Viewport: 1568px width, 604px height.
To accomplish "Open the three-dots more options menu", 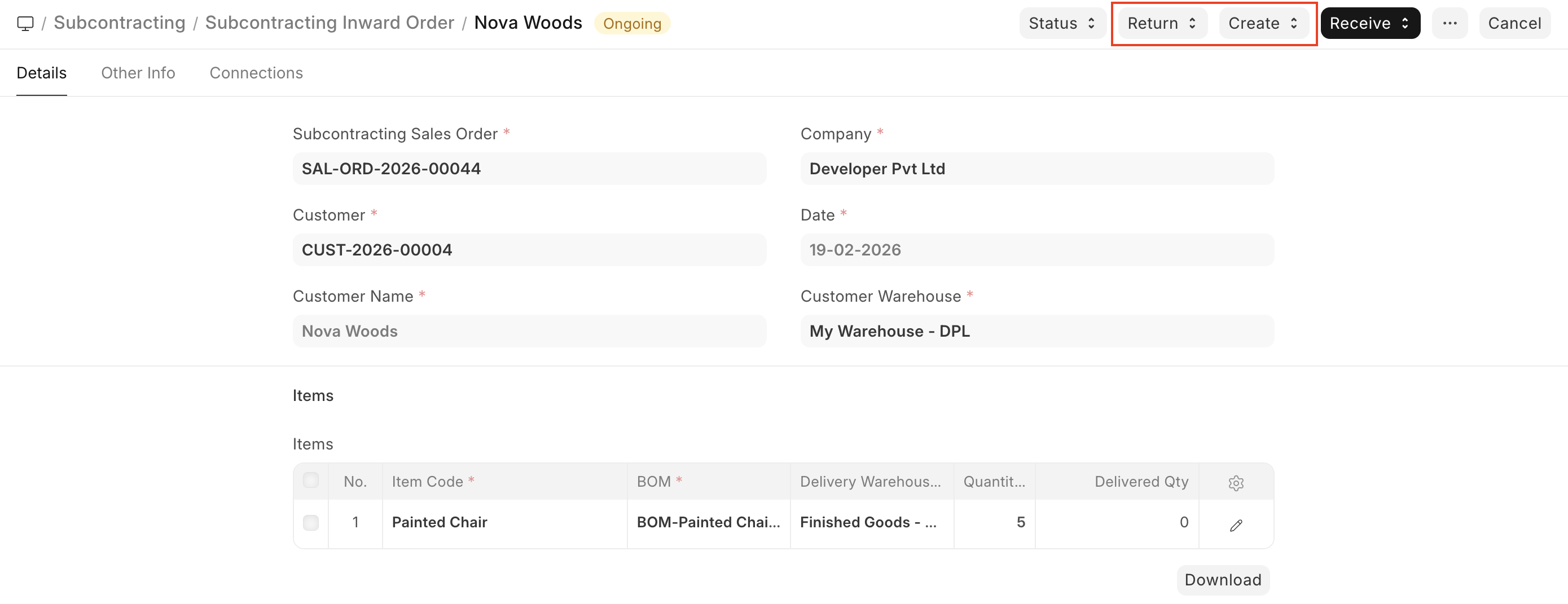I will coord(1450,23).
